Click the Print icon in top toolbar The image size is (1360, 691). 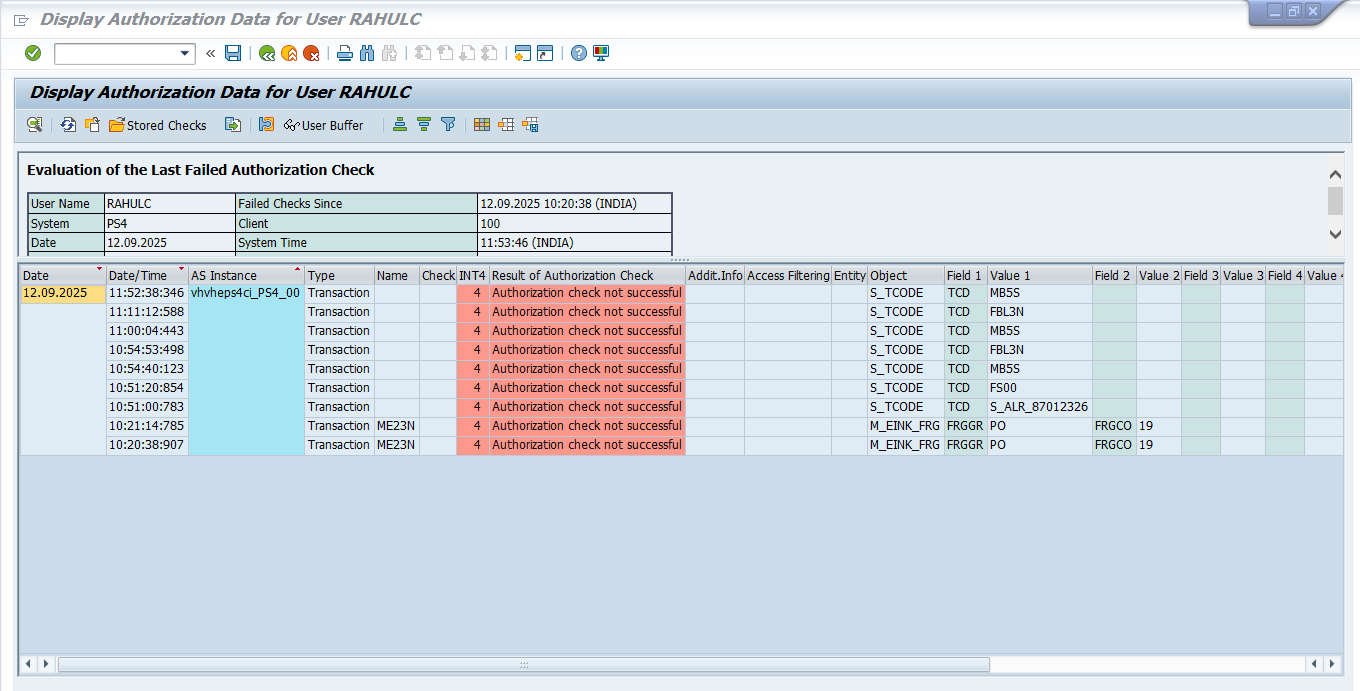tap(344, 53)
